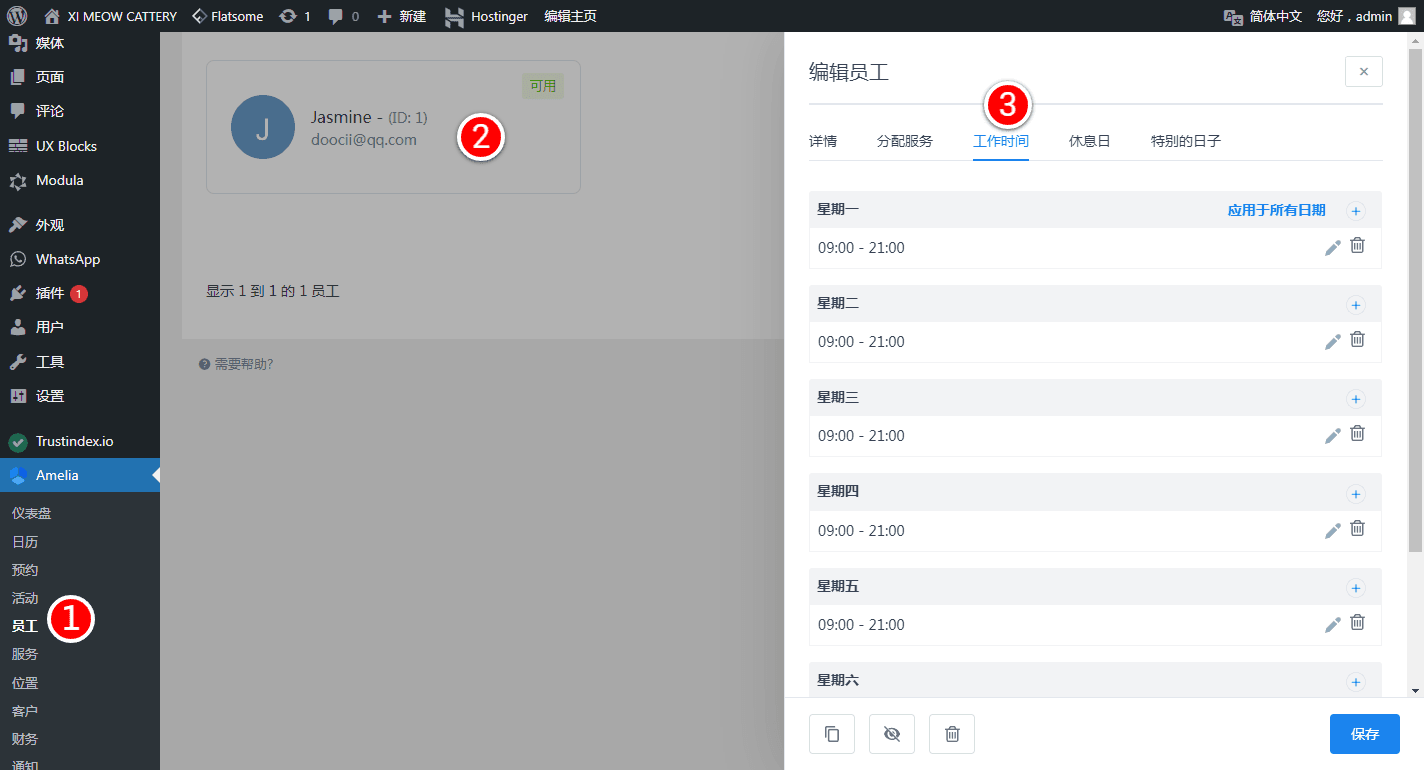Switch to the 分配服务 tab
The image size is (1424, 770).
point(904,141)
